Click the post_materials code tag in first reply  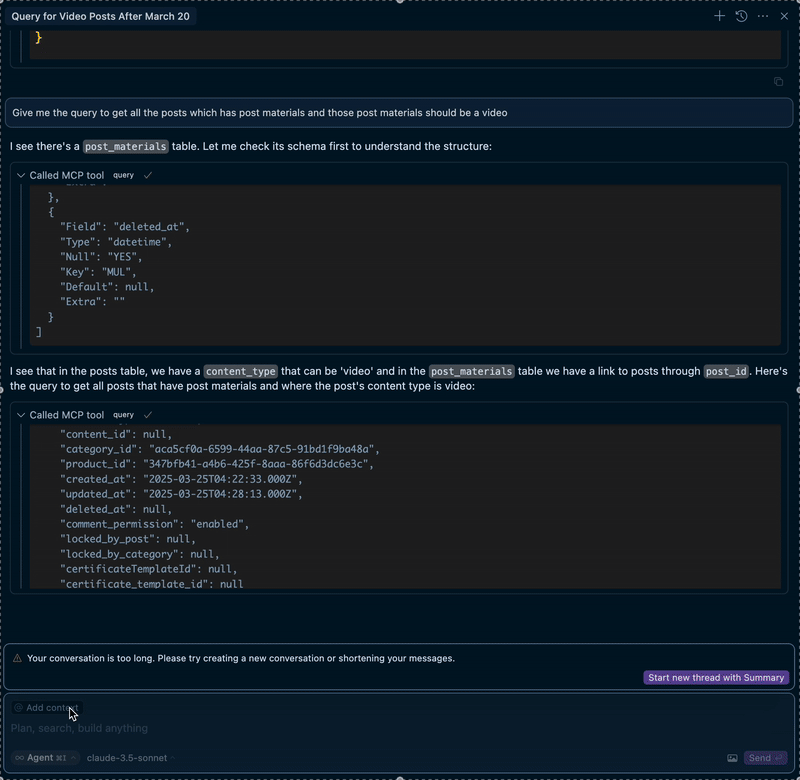click(126, 147)
